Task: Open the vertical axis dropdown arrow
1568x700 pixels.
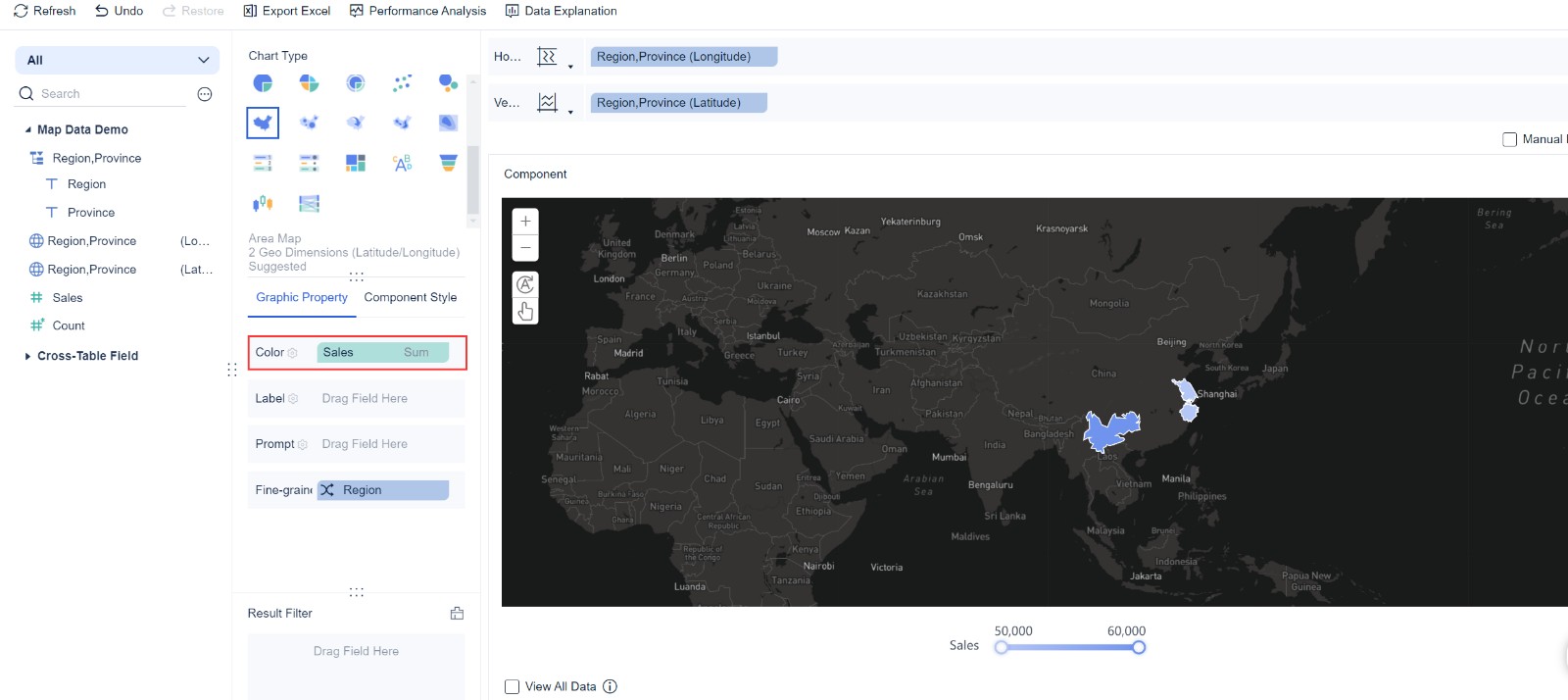Action: coord(570,113)
